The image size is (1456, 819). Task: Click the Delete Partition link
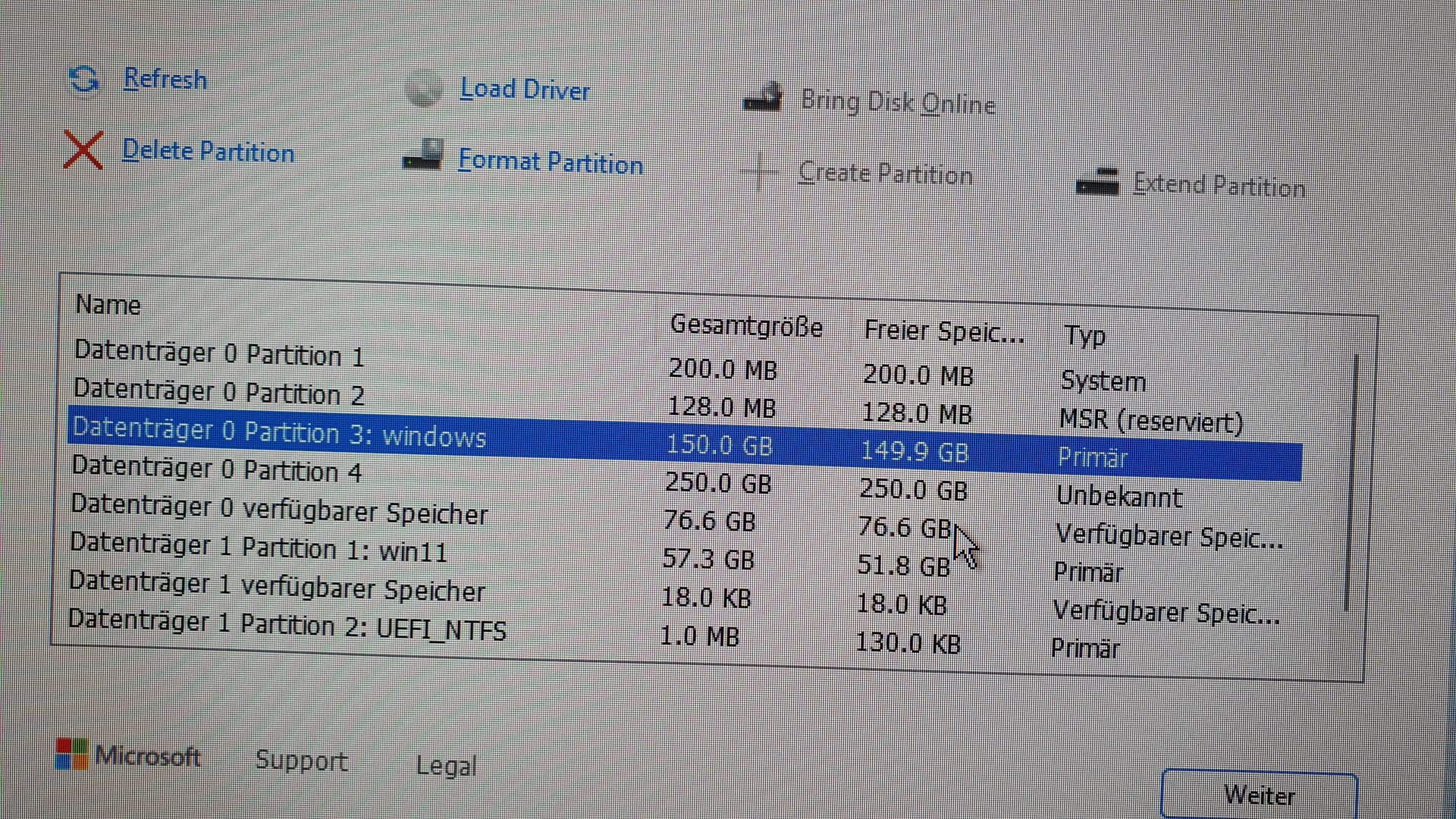208,151
